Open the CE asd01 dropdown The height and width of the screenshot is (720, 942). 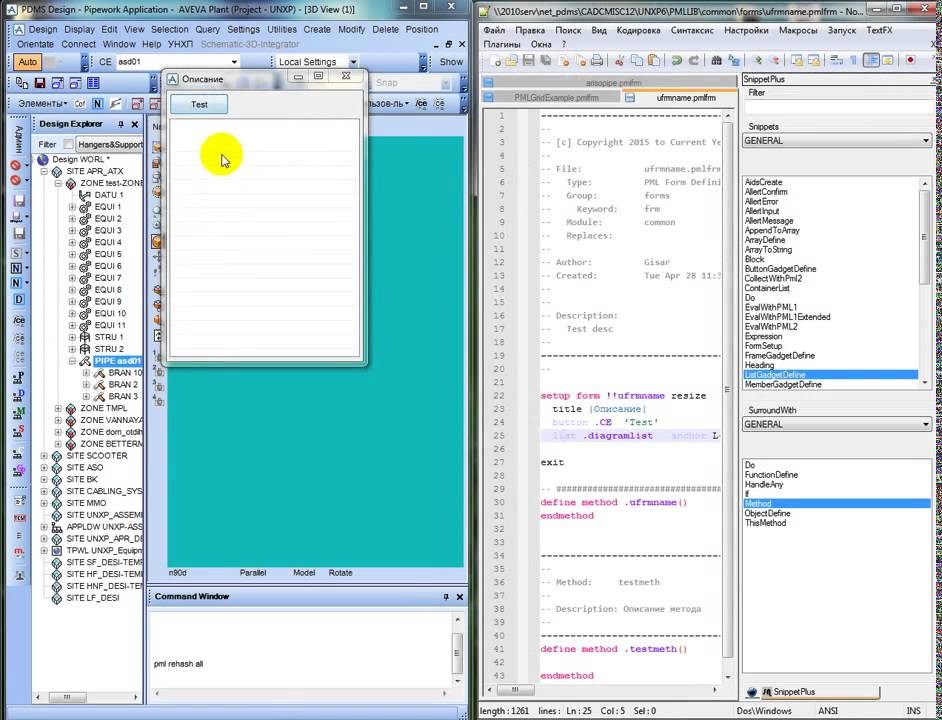234,62
